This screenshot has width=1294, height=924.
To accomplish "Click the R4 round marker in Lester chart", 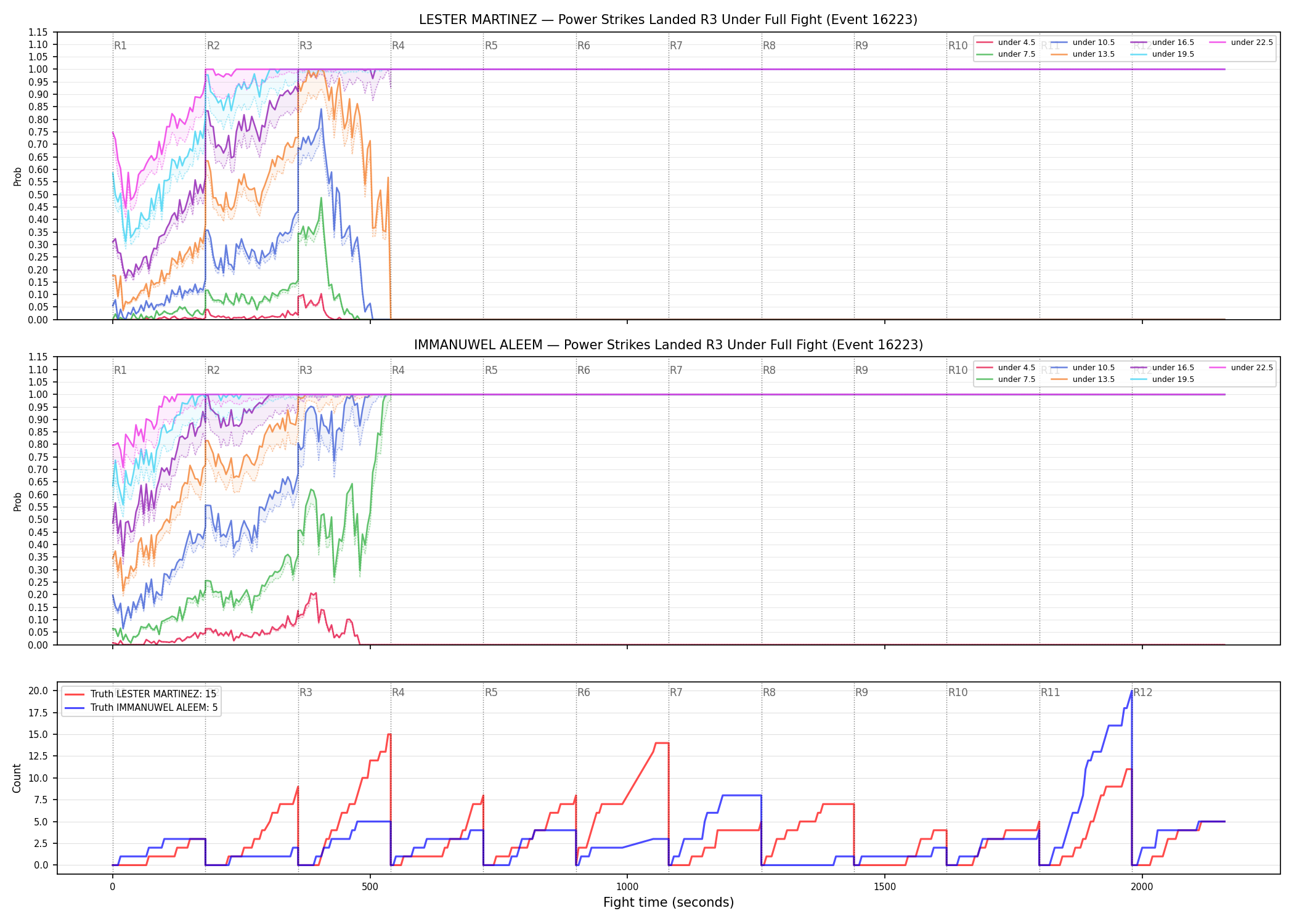I will point(398,46).
